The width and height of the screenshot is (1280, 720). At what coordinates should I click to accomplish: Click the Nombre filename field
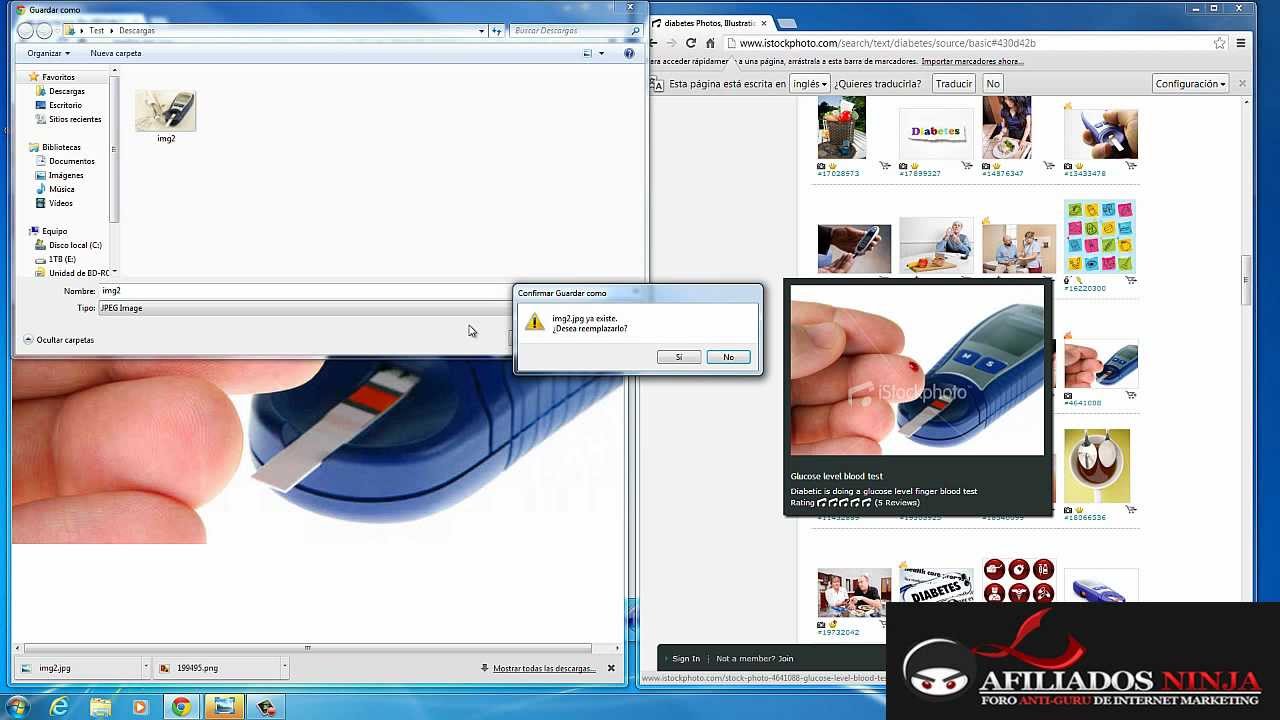(305, 291)
